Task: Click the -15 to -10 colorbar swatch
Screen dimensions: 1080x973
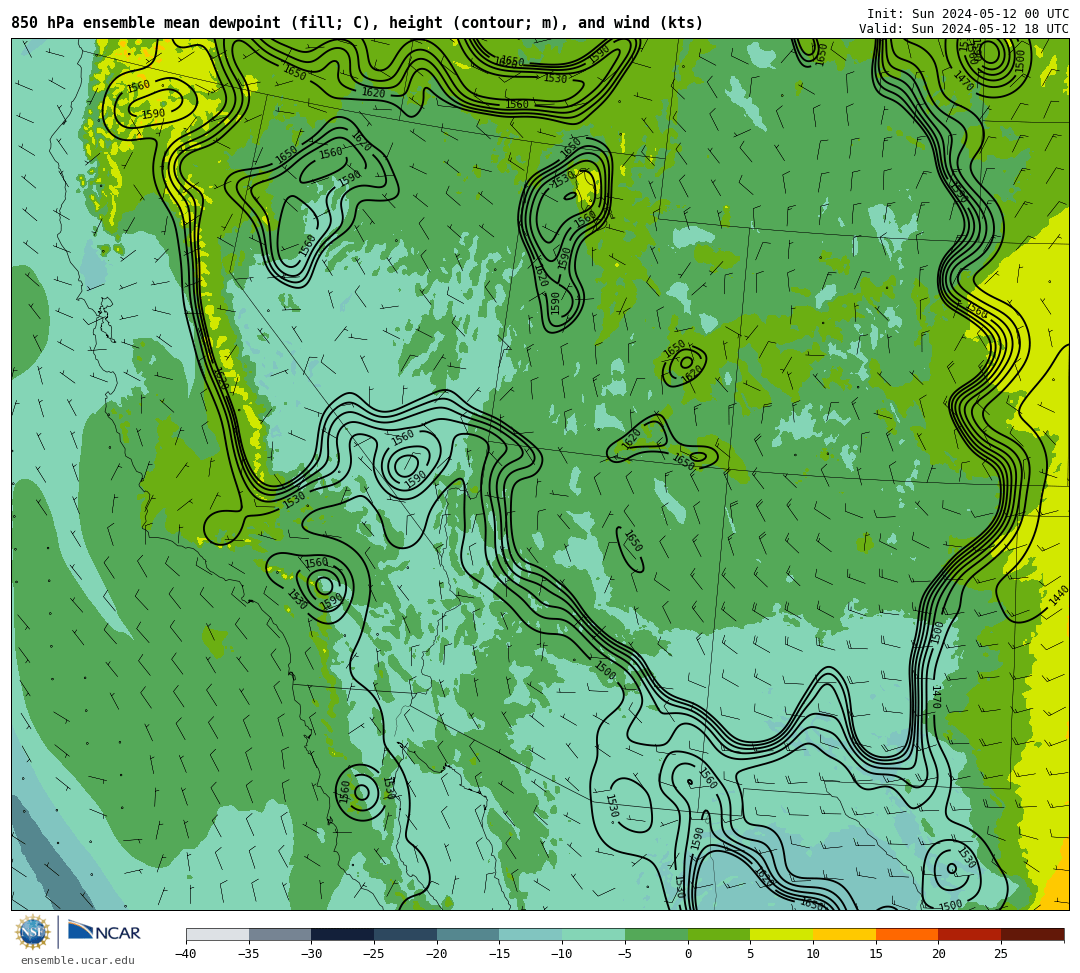Action: pyautogui.click(x=531, y=934)
